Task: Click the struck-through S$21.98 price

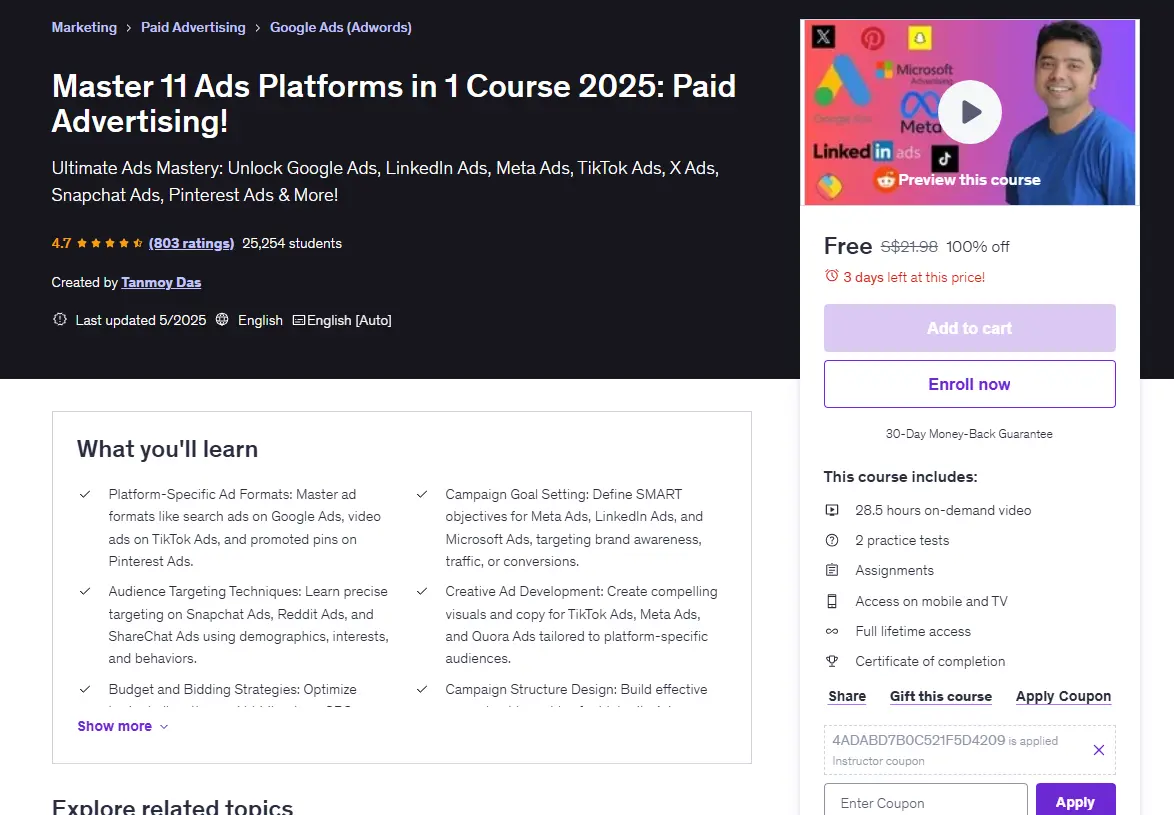Action: coord(909,247)
